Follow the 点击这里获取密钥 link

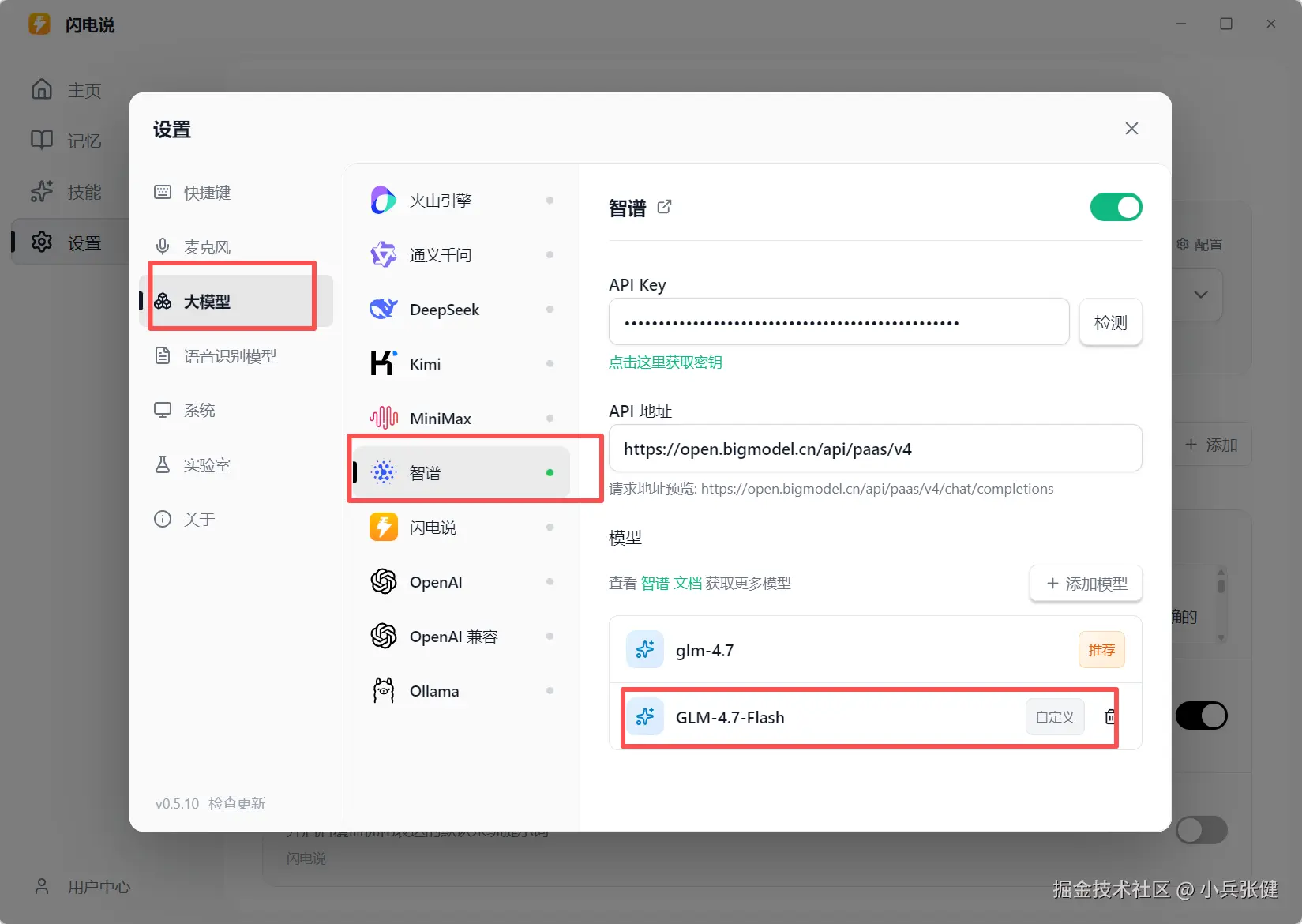pos(666,362)
